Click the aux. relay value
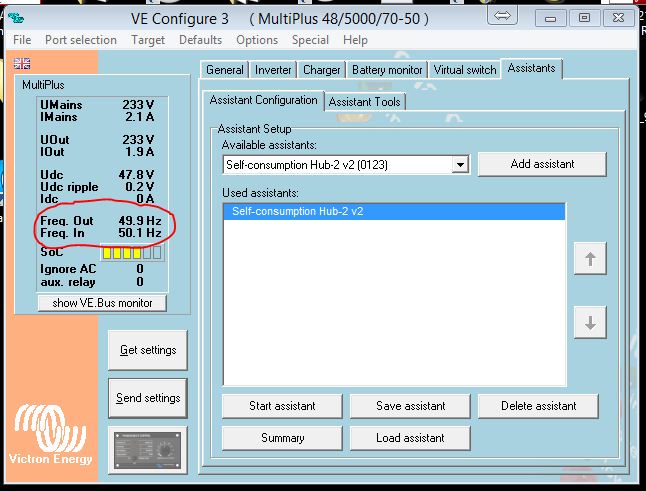The width and height of the screenshot is (646, 491). tap(140, 282)
